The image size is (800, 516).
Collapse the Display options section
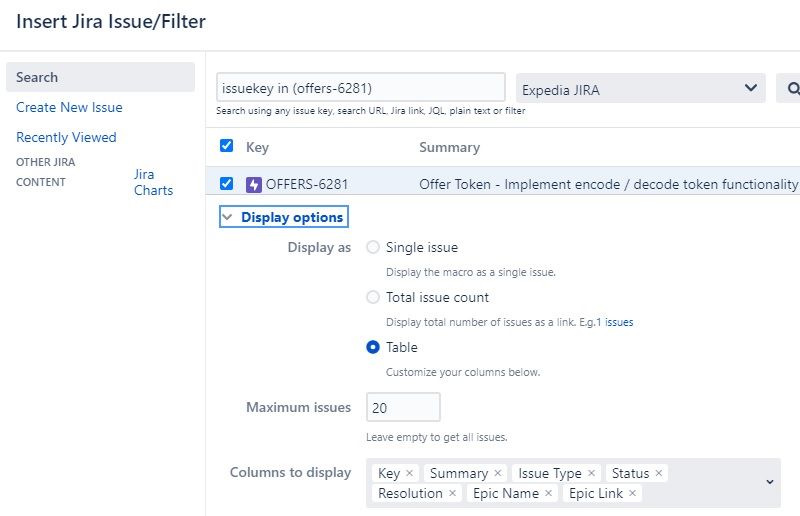pos(284,217)
